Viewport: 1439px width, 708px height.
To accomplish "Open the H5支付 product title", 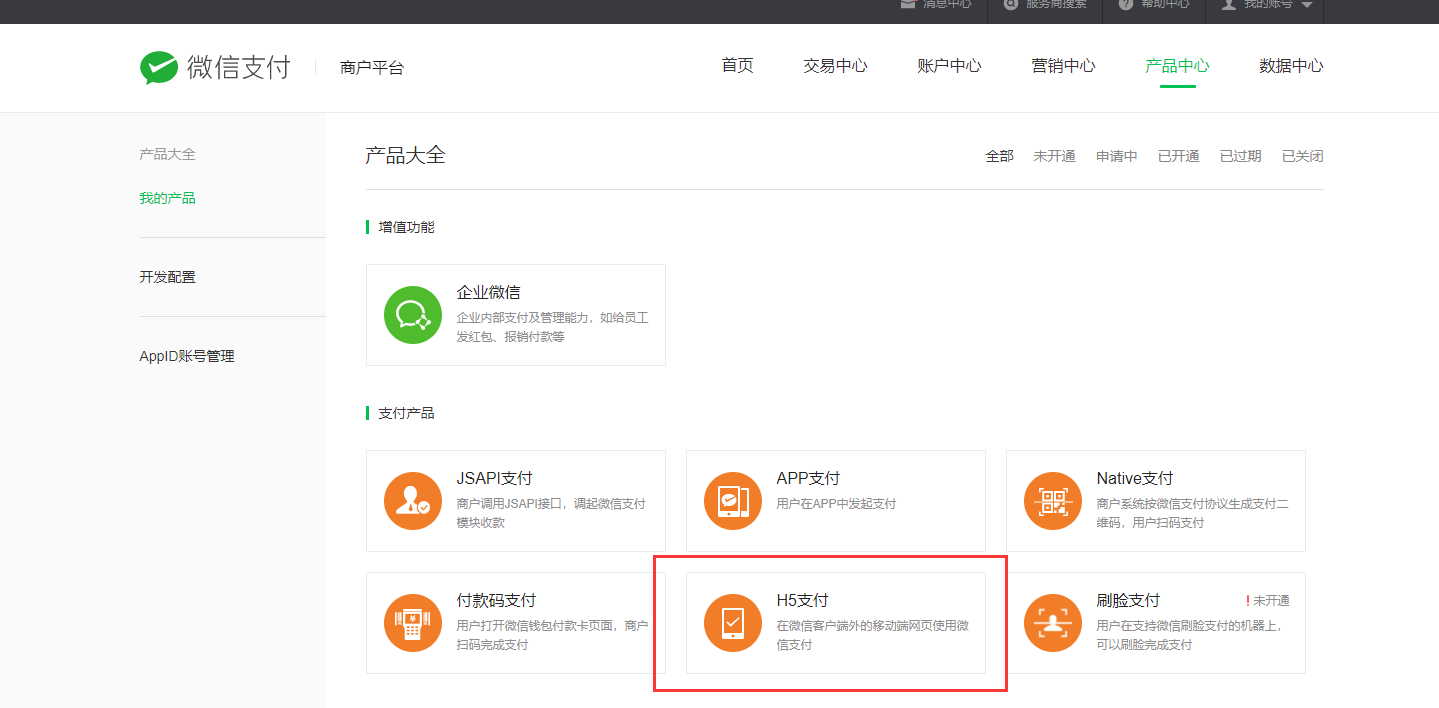I will 802,601.
